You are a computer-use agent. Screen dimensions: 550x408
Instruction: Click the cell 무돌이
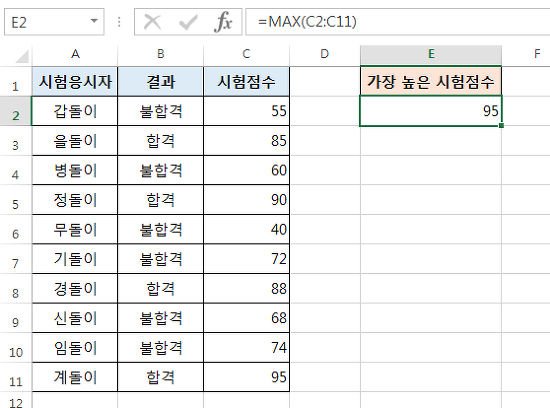pyautogui.click(x=75, y=229)
